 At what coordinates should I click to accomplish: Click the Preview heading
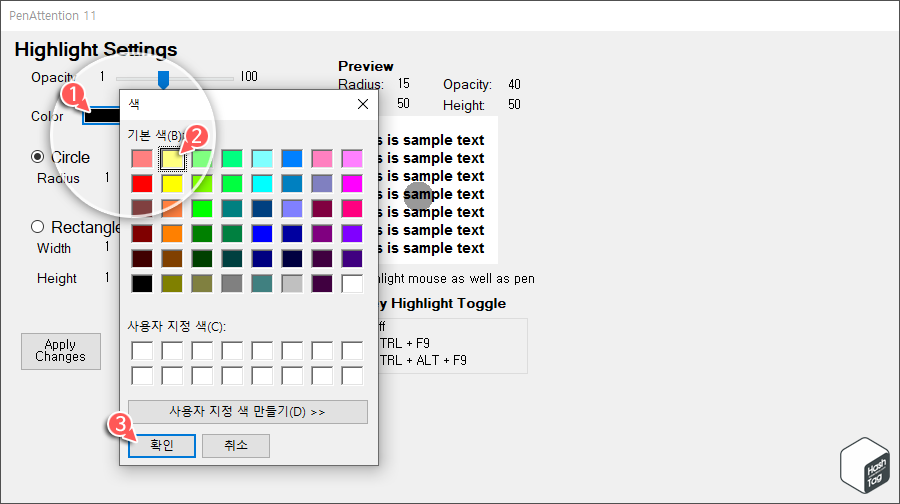point(366,66)
